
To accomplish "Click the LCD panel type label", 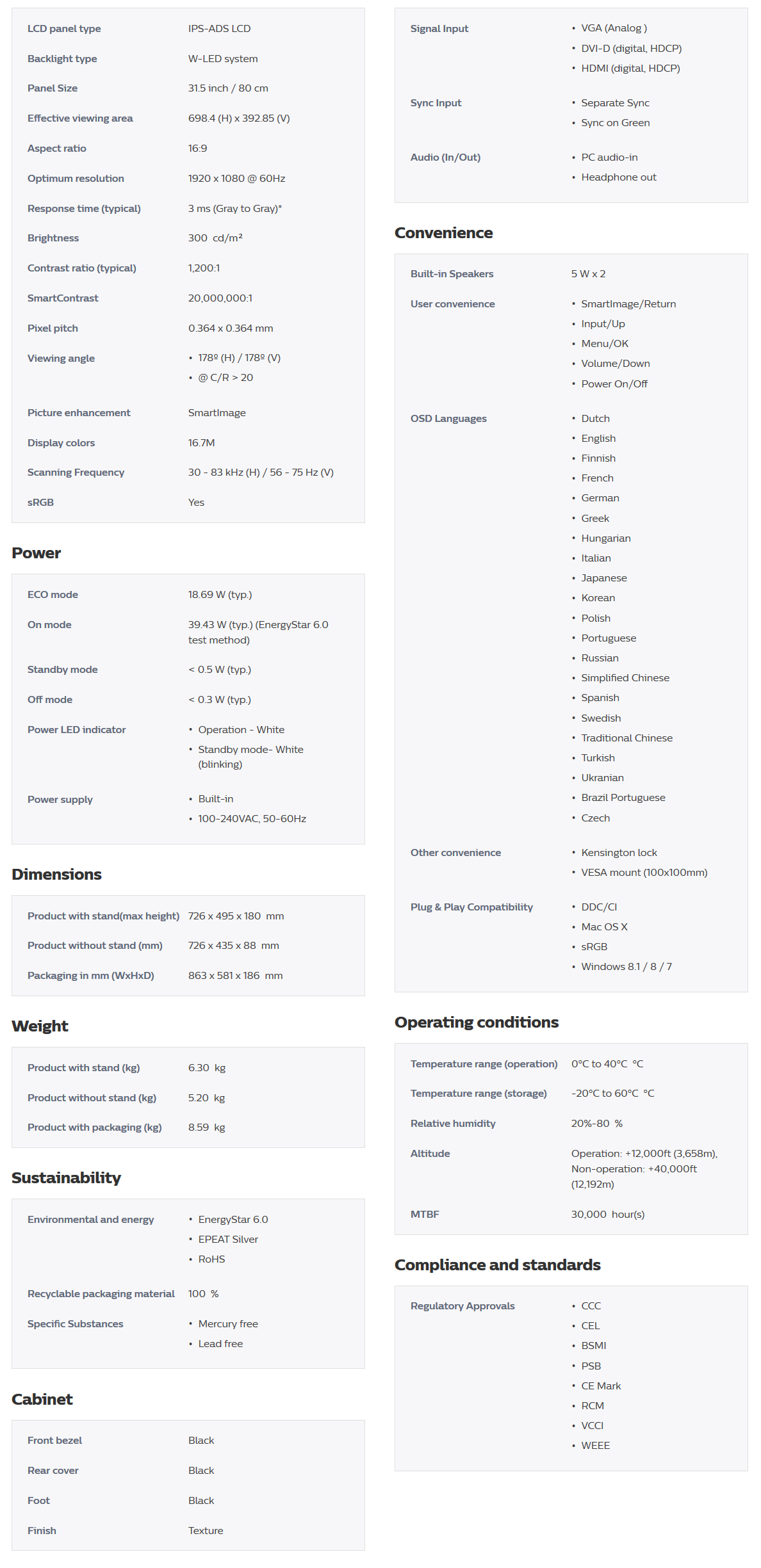I will coord(64,29).
